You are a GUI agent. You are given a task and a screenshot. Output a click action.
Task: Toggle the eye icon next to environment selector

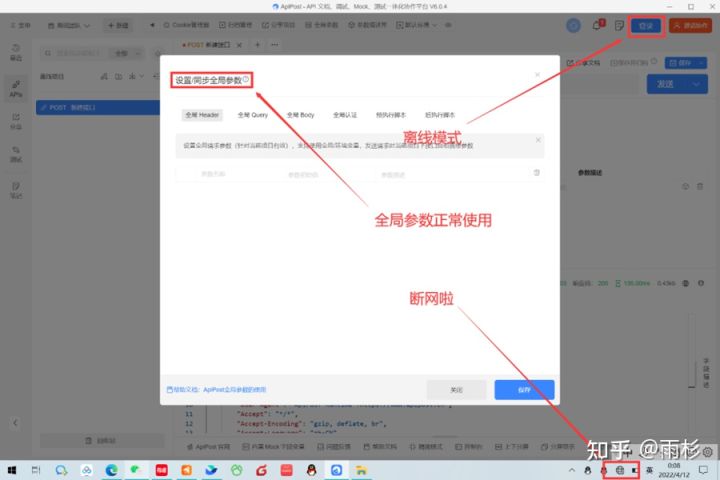click(x=448, y=25)
